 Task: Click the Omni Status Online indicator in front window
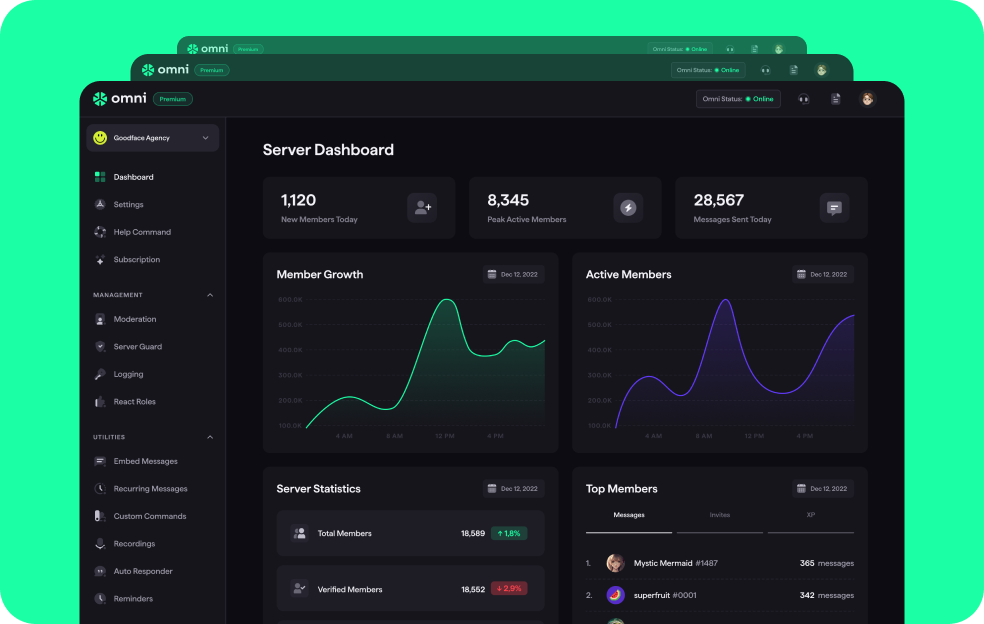point(738,99)
